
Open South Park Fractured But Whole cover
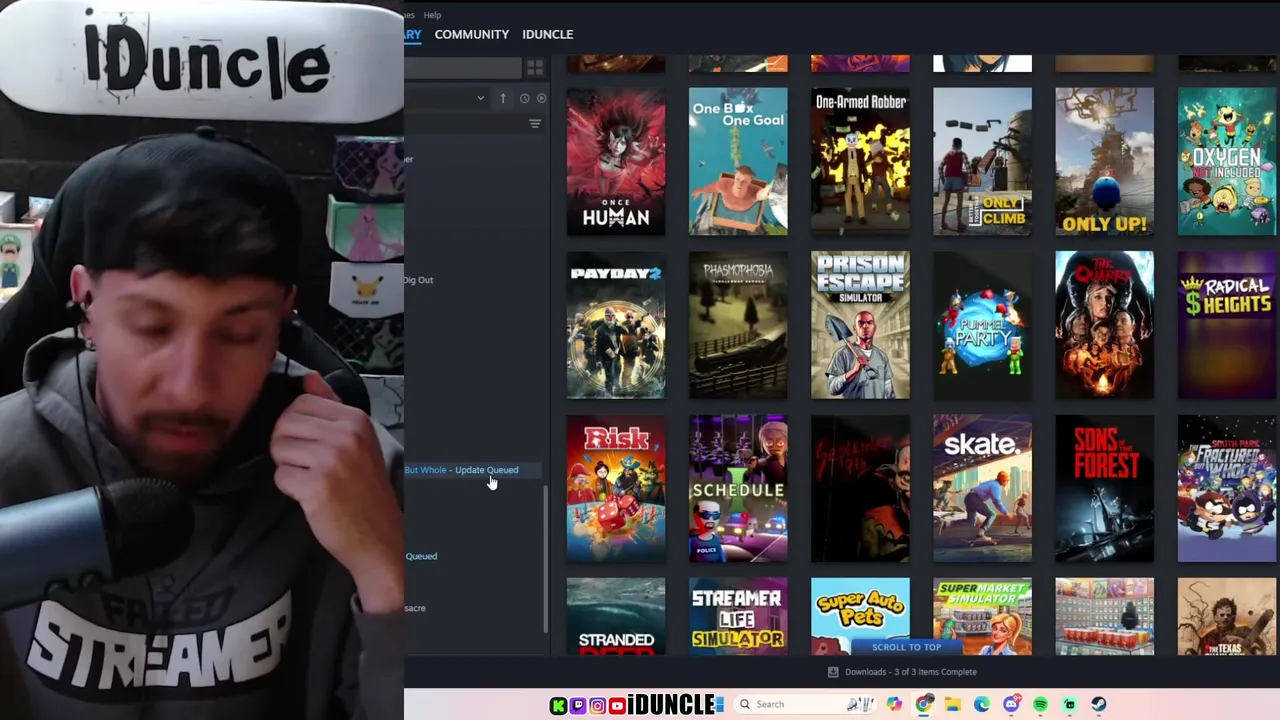click(x=1227, y=489)
